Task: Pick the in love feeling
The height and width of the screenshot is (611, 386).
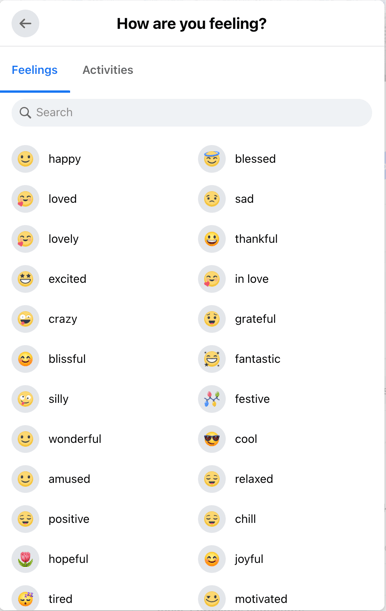Action: [284, 279]
